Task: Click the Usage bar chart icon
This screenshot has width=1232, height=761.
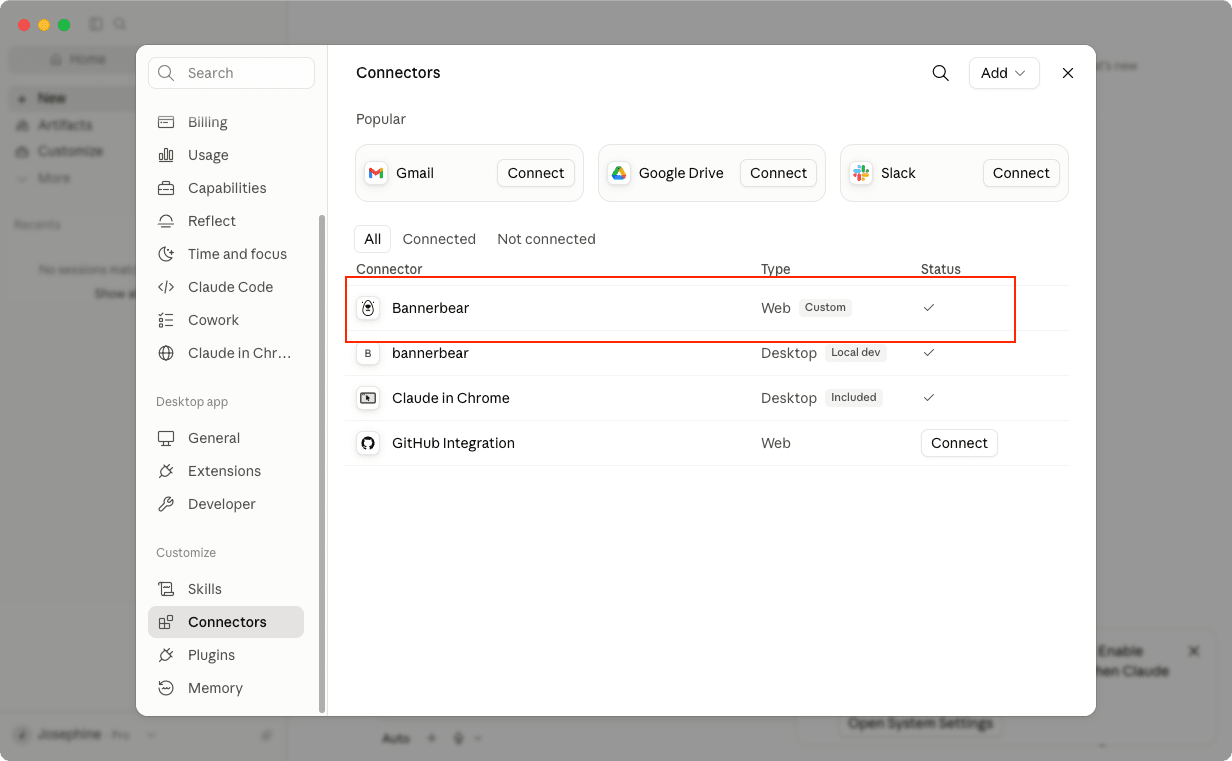Action: tap(166, 155)
